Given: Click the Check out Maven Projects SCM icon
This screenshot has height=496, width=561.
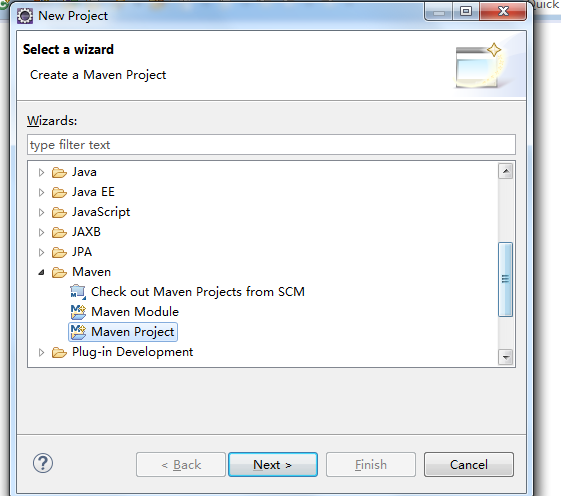Looking at the screenshot, I should (x=78, y=292).
